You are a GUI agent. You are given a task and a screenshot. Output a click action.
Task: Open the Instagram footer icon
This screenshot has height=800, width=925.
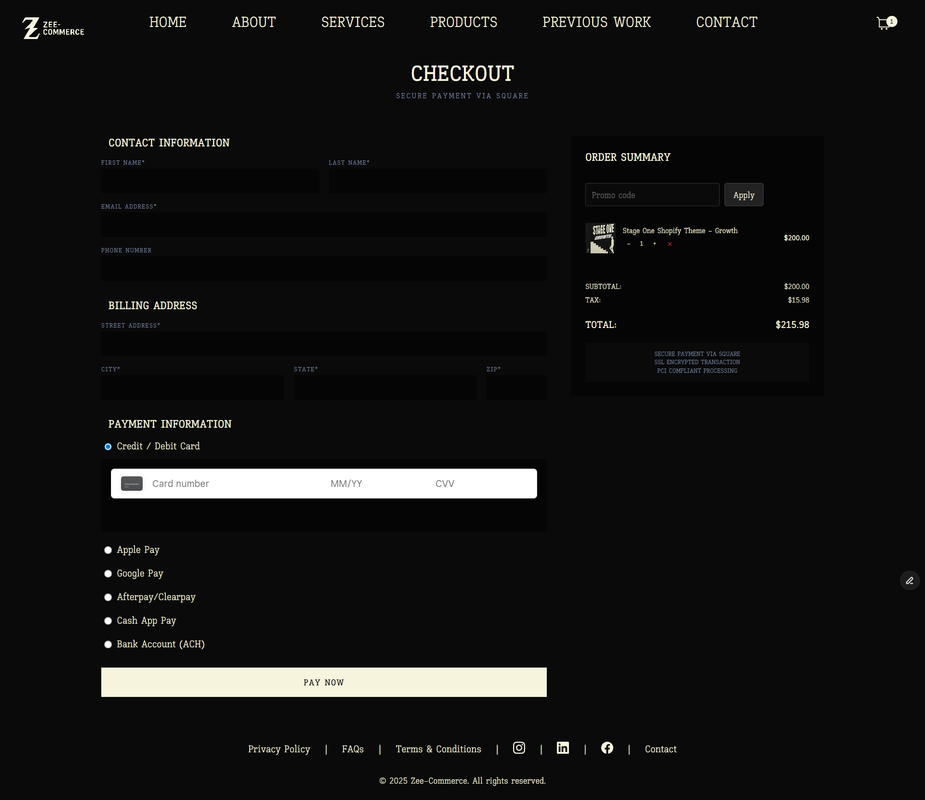click(x=519, y=748)
